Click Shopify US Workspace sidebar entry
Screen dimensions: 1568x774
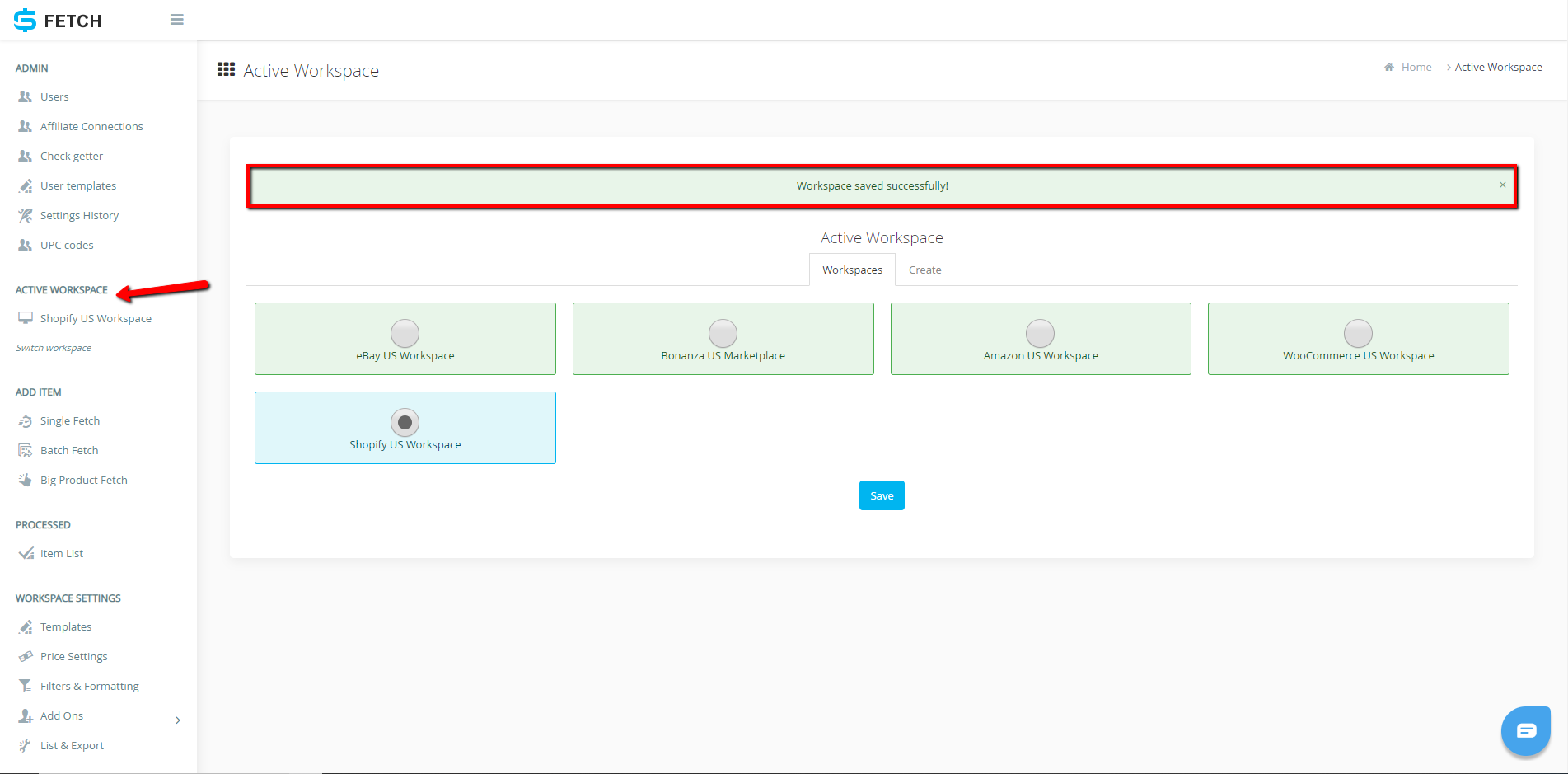[x=96, y=318]
